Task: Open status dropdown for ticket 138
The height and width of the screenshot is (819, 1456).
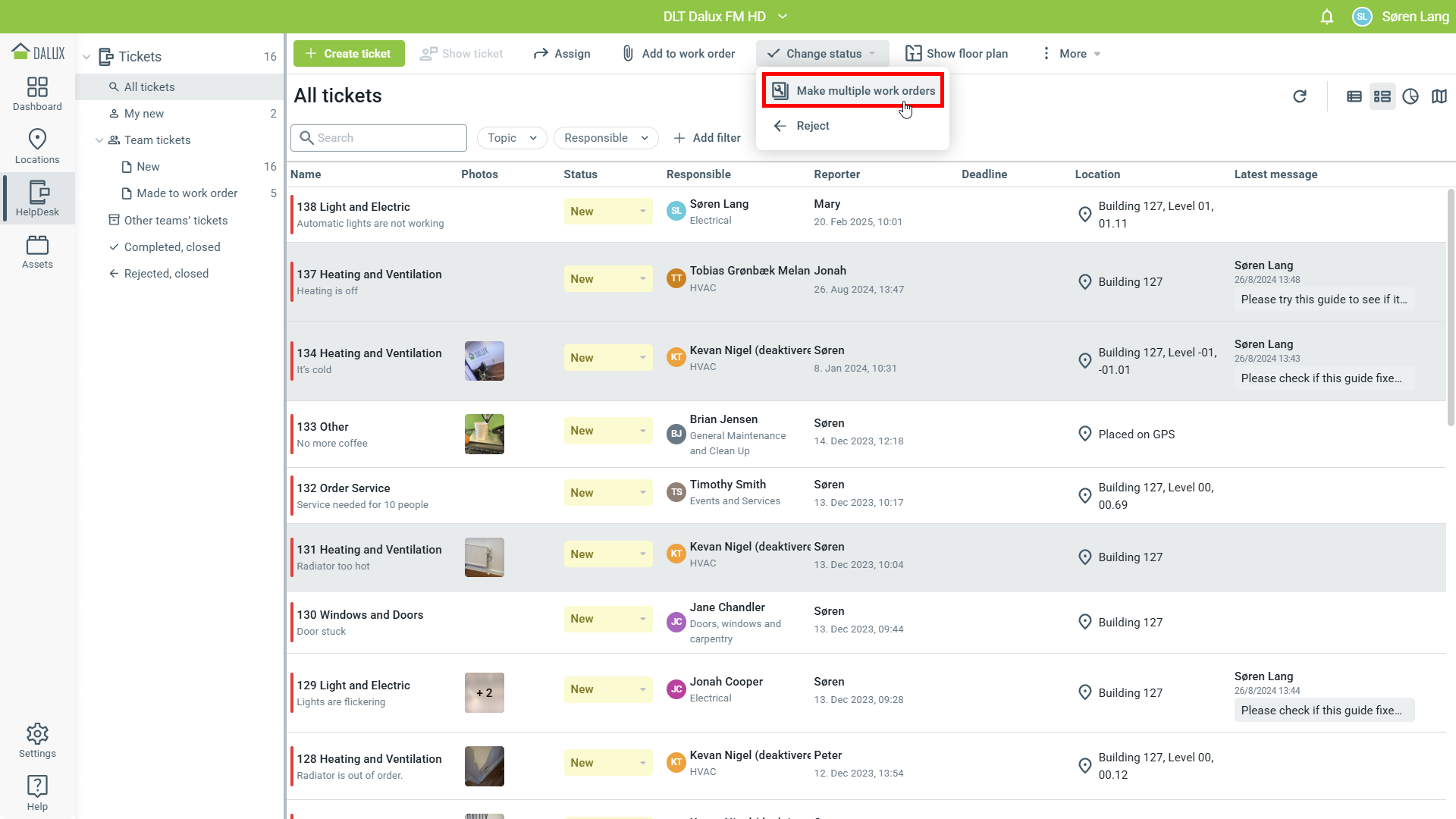Action: [x=607, y=212]
